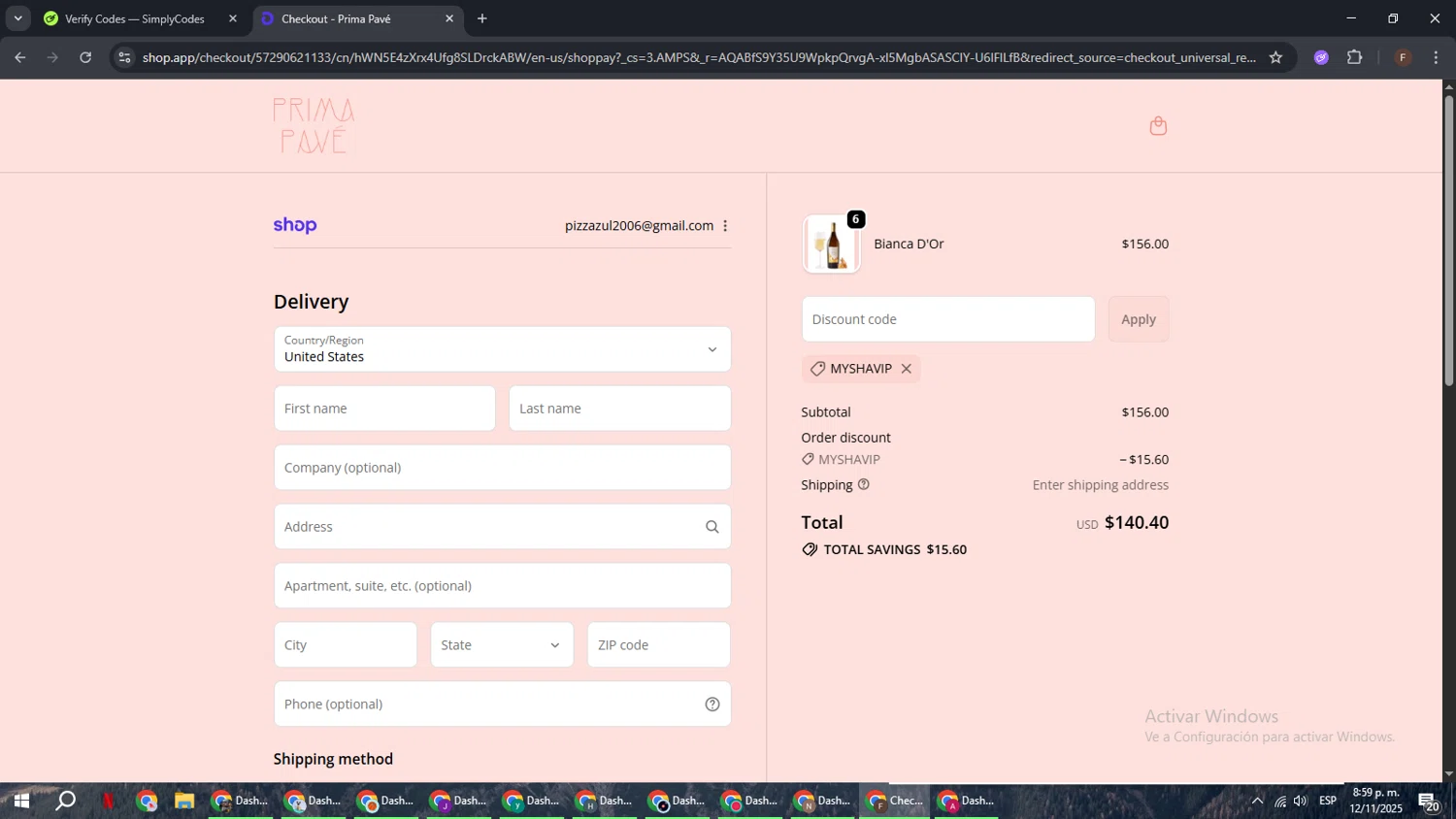Open Windows Start menu
This screenshot has height=819, width=1456.
coord(21,801)
